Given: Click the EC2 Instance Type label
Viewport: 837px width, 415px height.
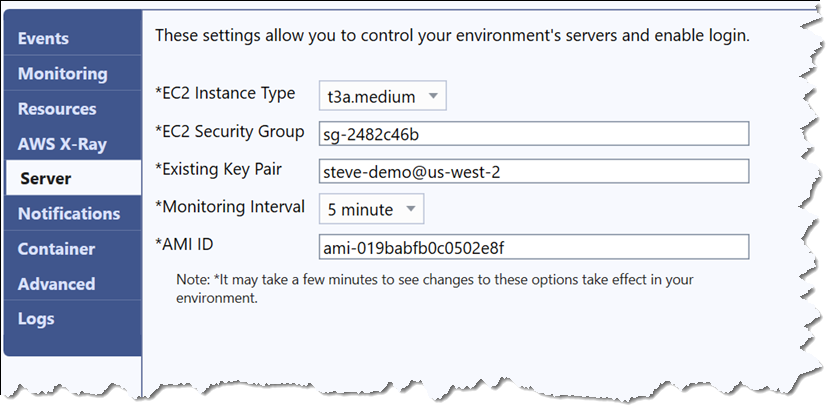Looking at the screenshot, I should pyautogui.click(x=225, y=93).
